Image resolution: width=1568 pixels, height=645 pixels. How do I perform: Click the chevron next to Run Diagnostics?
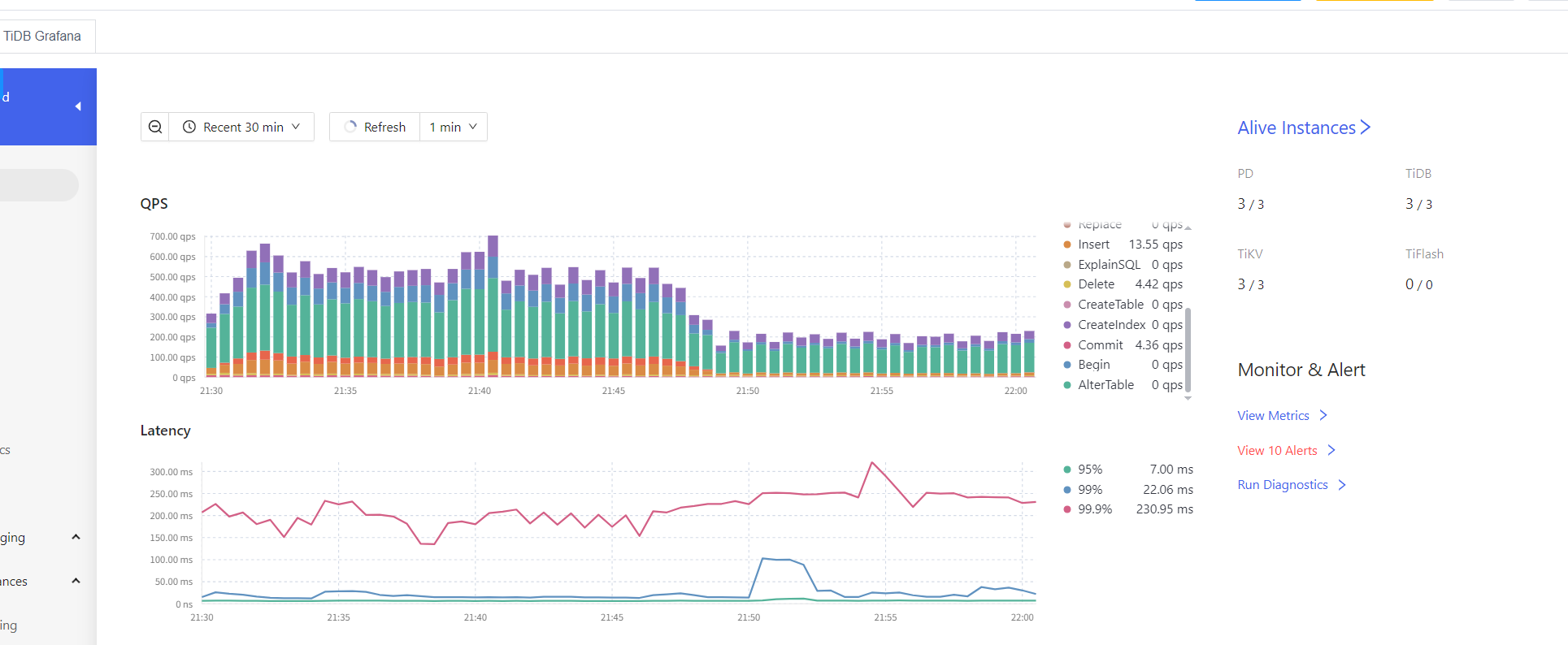1342,485
